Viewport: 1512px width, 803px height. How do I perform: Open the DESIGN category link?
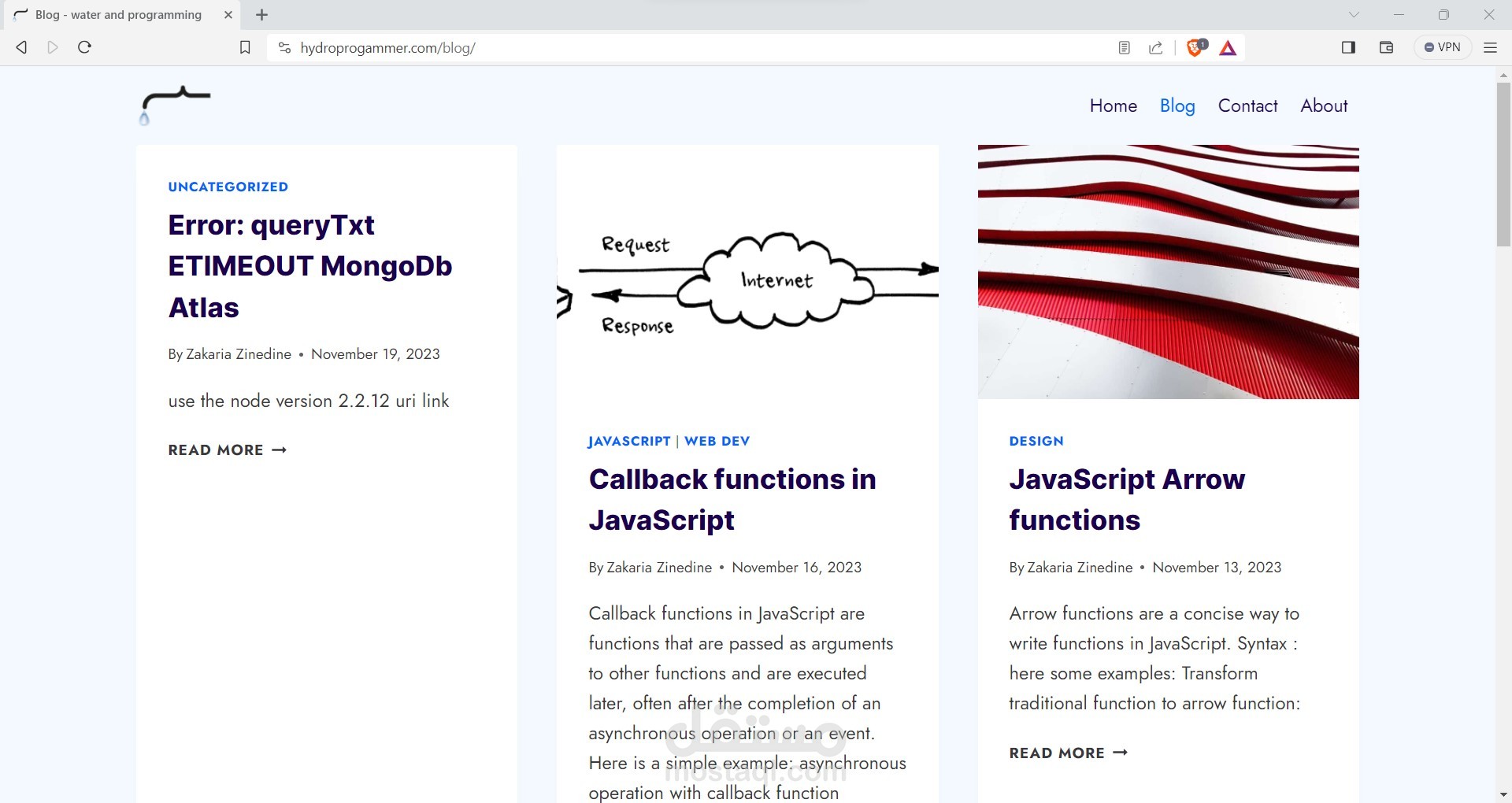[1036, 442]
